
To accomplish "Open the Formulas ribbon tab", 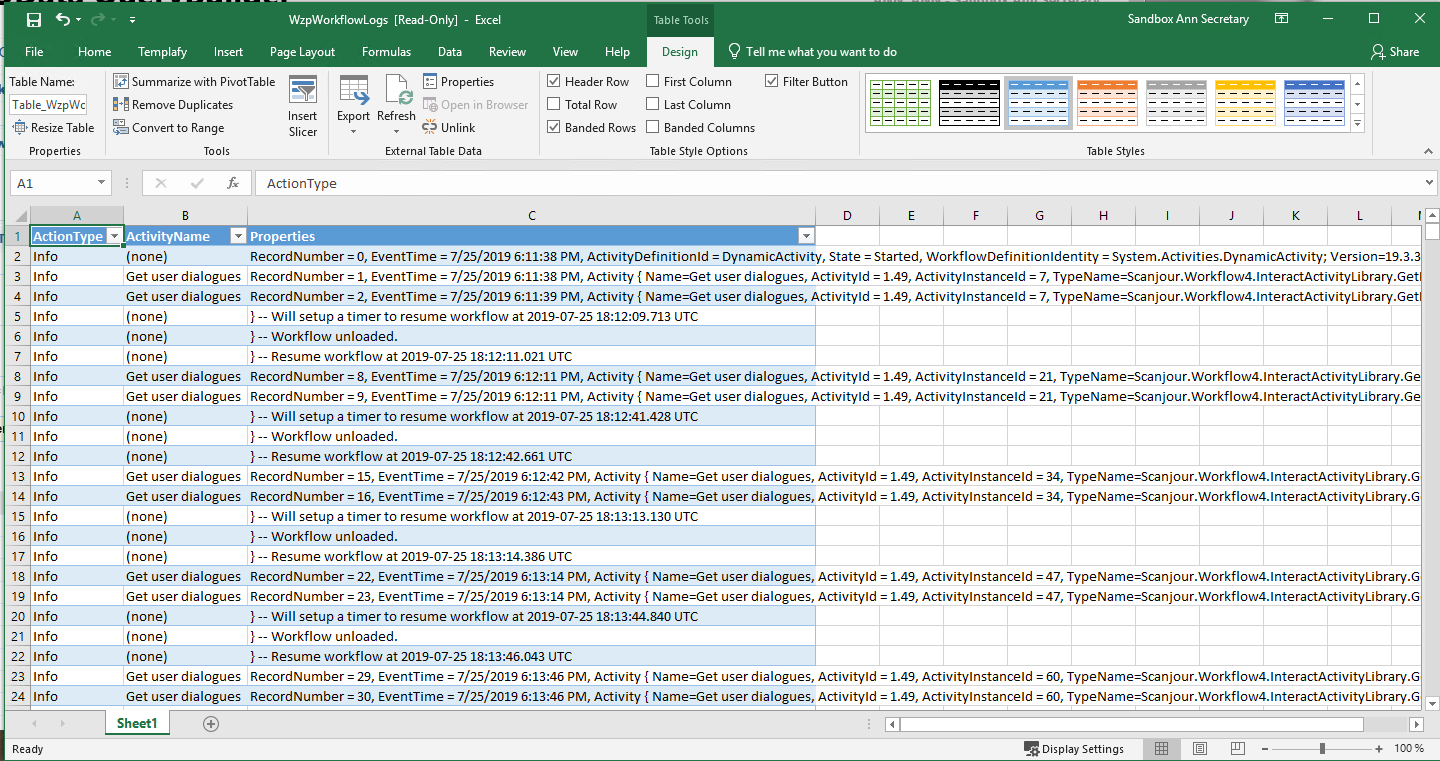I will pos(386,52).
